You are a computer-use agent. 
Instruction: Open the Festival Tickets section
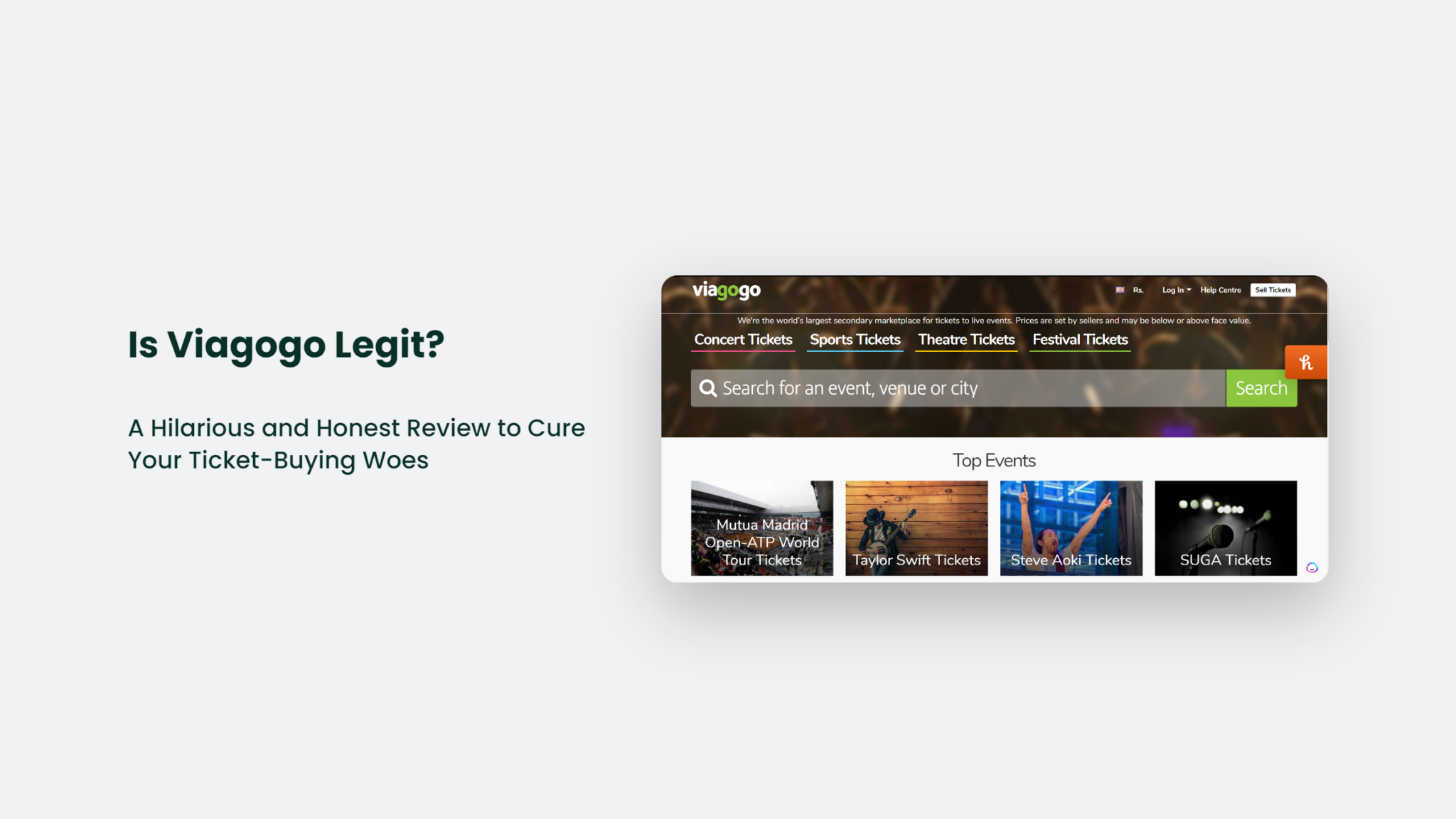[x=1079, y=339]
